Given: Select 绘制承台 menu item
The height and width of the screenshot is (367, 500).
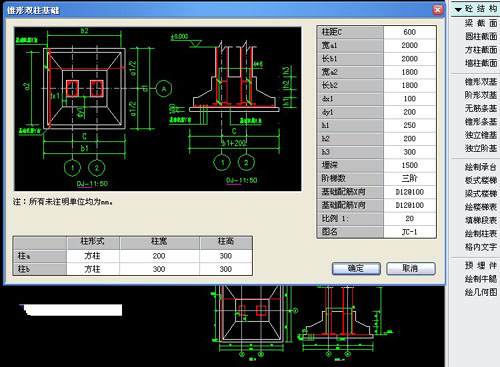Looking at the screenshot, I should tap(480, 167).
